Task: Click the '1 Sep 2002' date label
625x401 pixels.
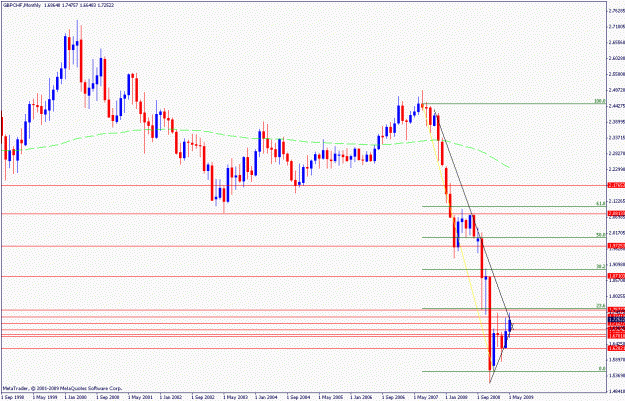Action: coord(202,397)
